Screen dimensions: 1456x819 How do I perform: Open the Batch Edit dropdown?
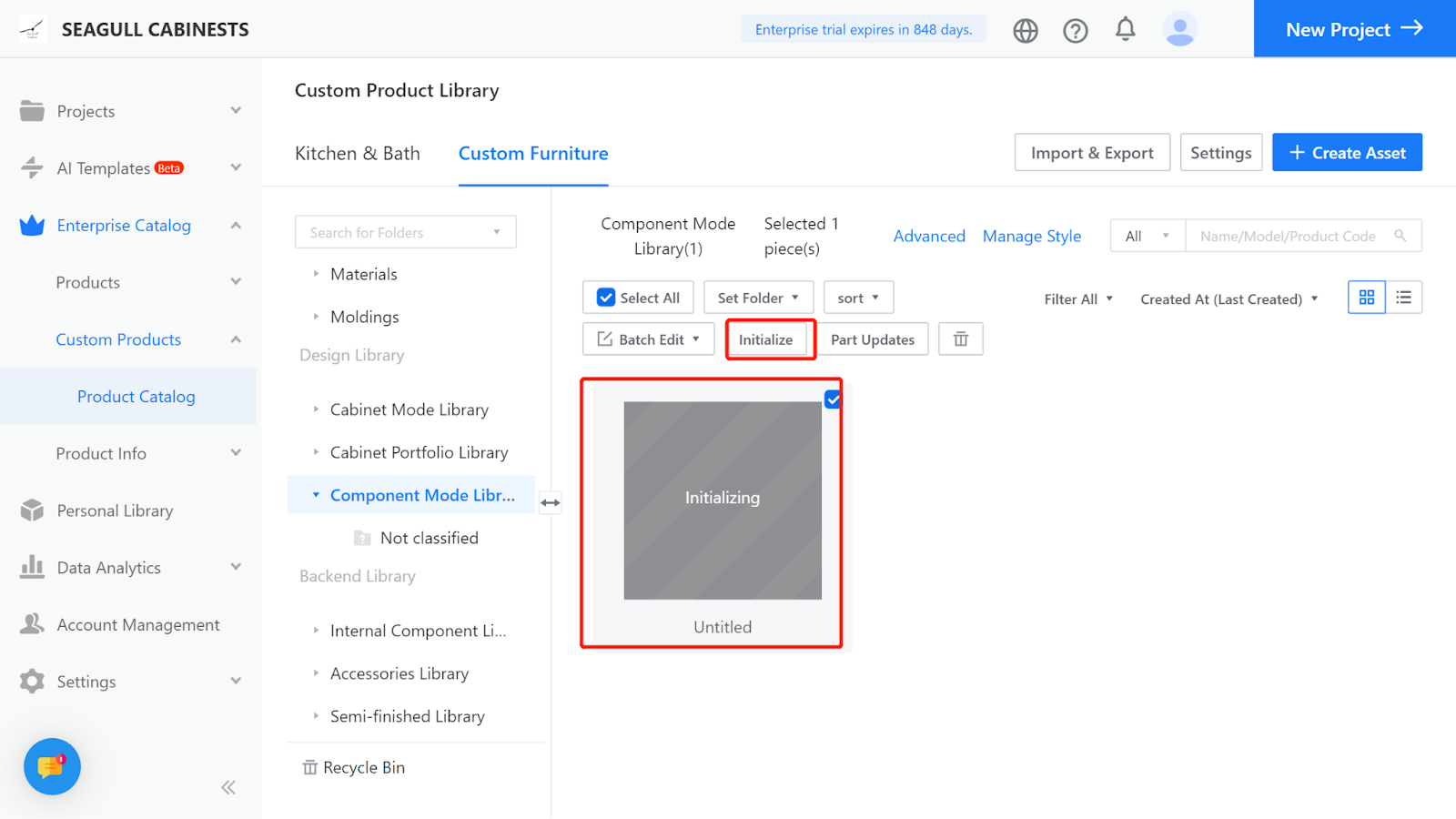649,339
